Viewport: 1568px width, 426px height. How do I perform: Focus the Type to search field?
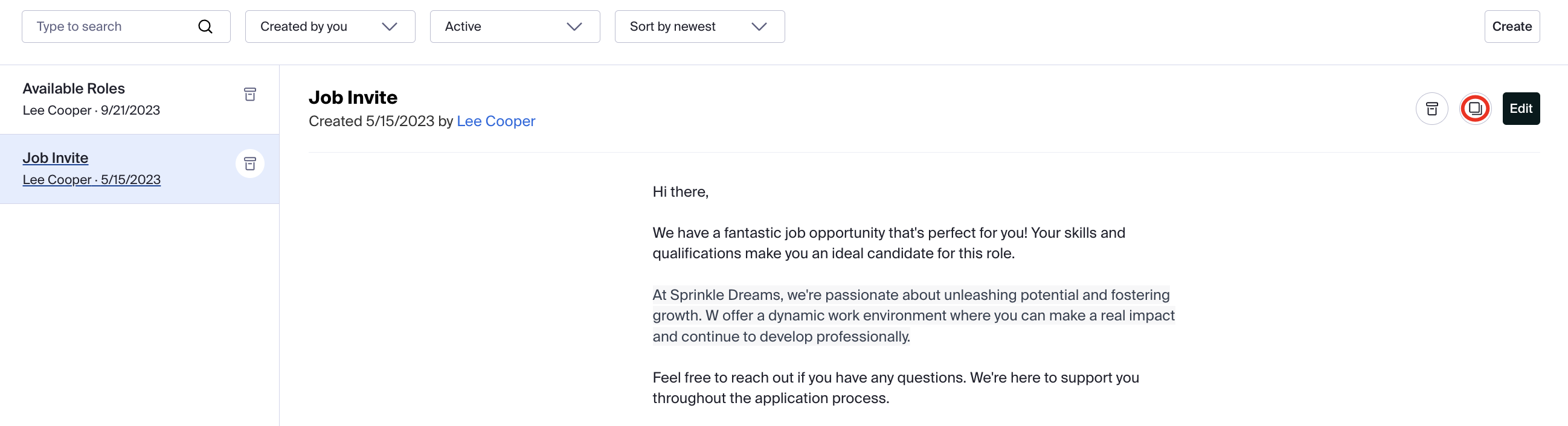(126, 27)
